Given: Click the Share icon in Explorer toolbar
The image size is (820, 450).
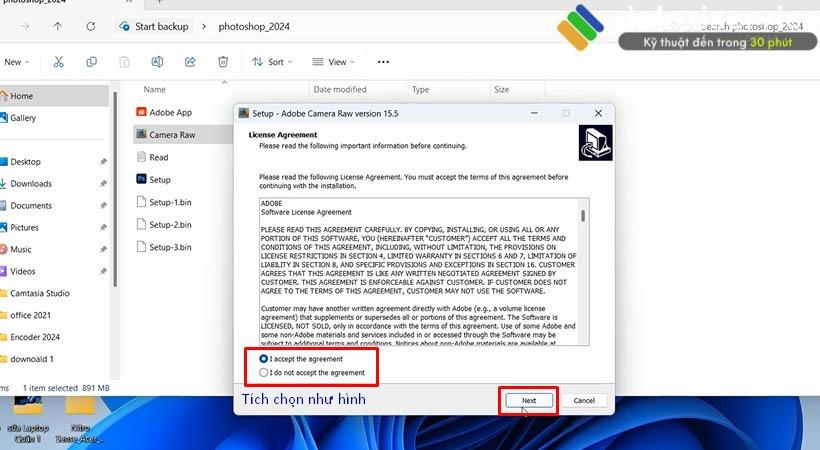Looking at the screenshot, I should (x=190, y=62).
